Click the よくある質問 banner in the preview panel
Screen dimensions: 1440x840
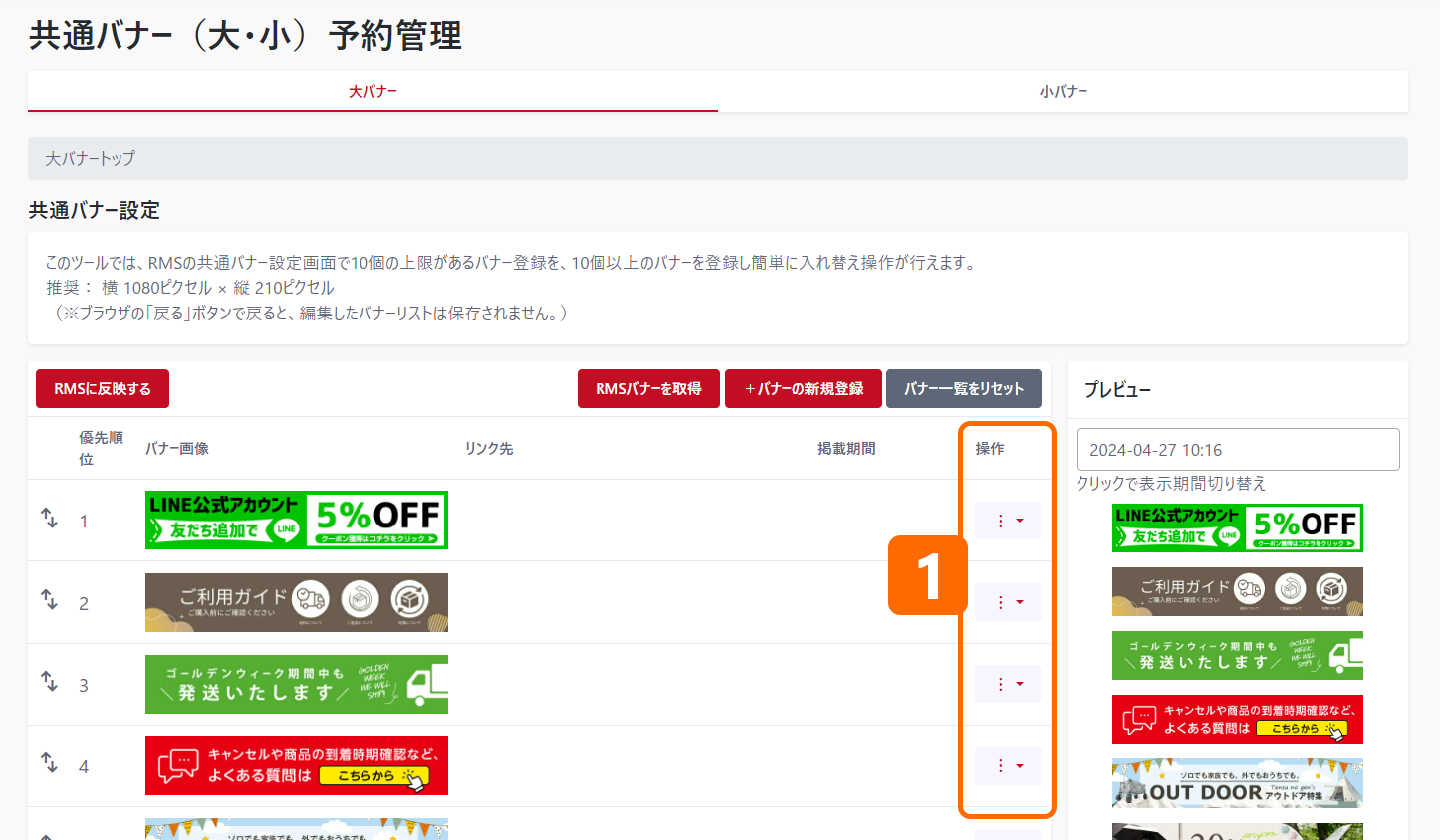pyautogui.click(x=1238, y=720)
